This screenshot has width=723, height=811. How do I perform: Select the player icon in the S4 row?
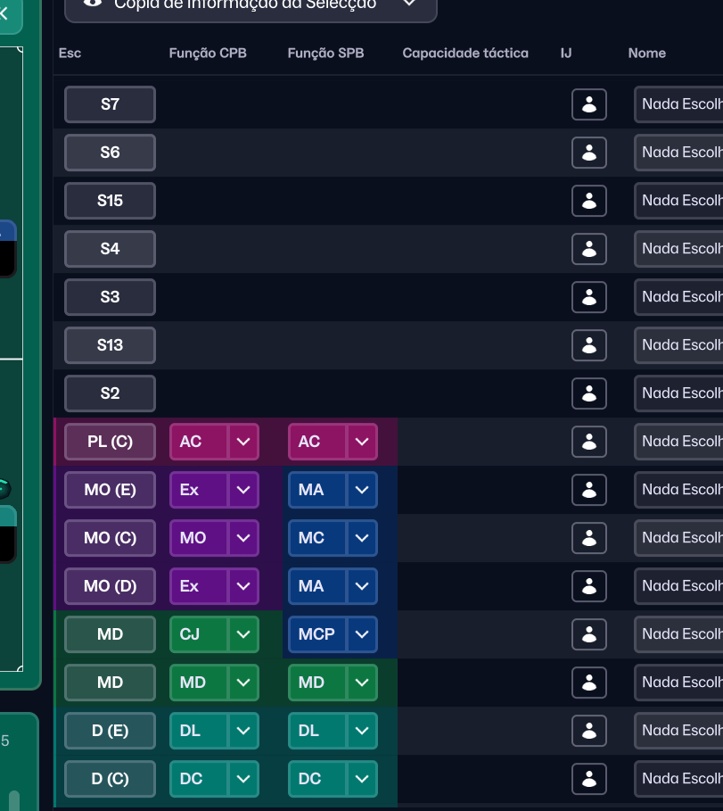(x=589, y=249)
